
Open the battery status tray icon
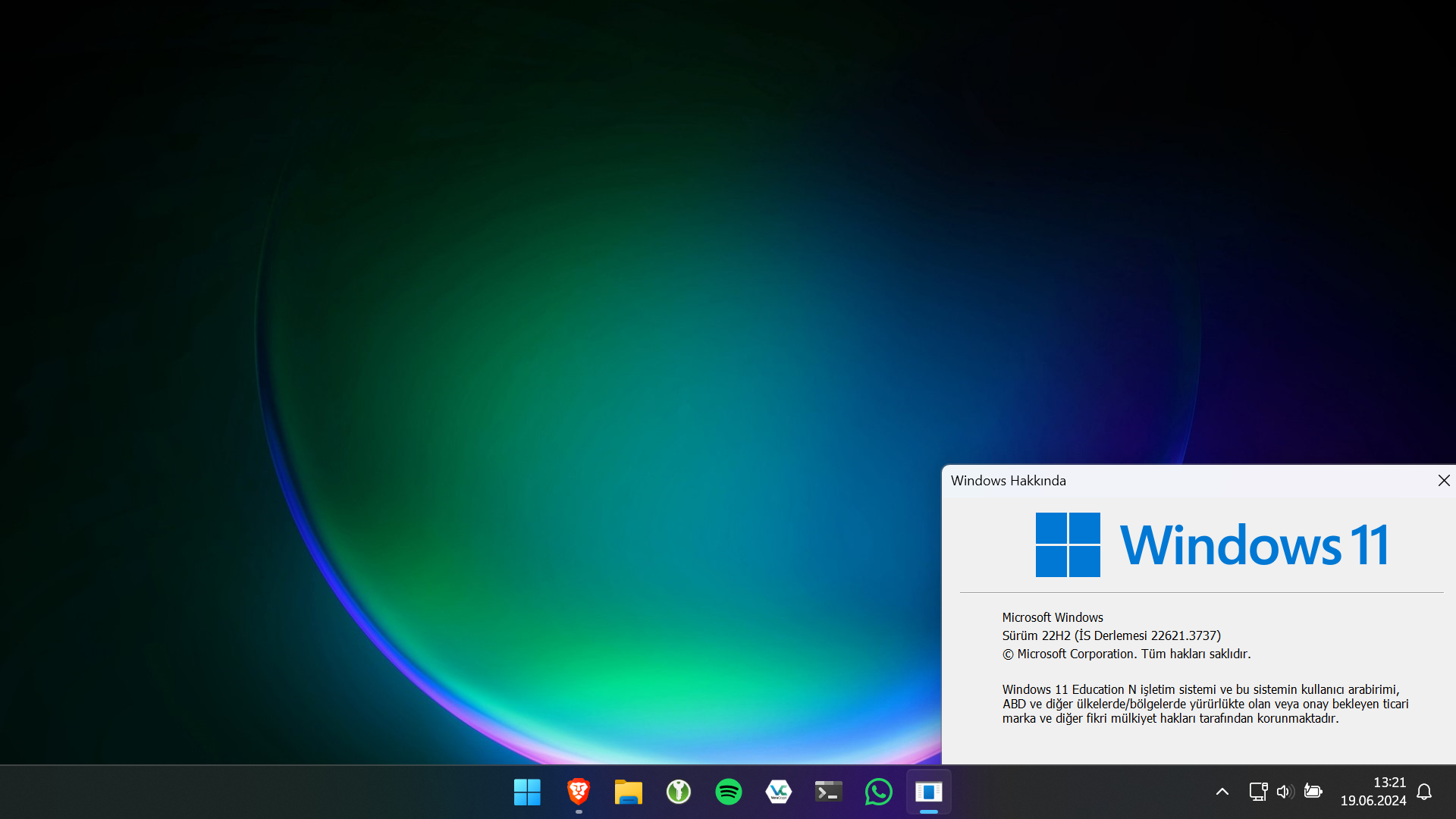[x=1313, y=792]
